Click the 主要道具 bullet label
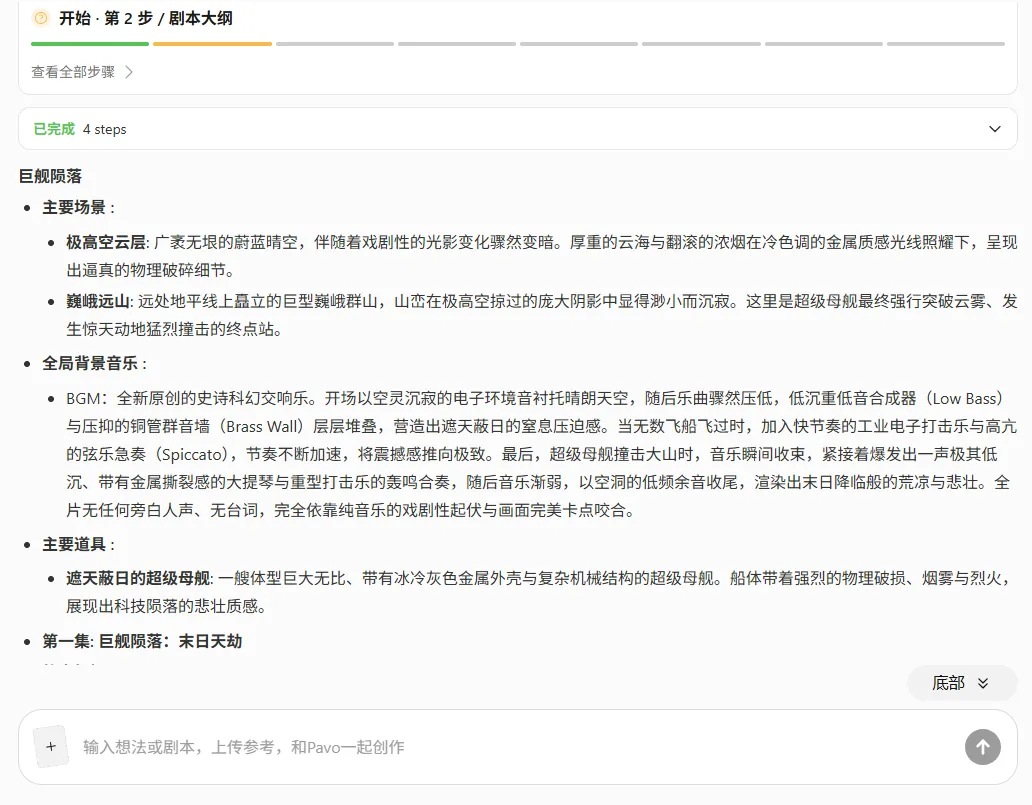1032x805 pixels. pos(74,544)
